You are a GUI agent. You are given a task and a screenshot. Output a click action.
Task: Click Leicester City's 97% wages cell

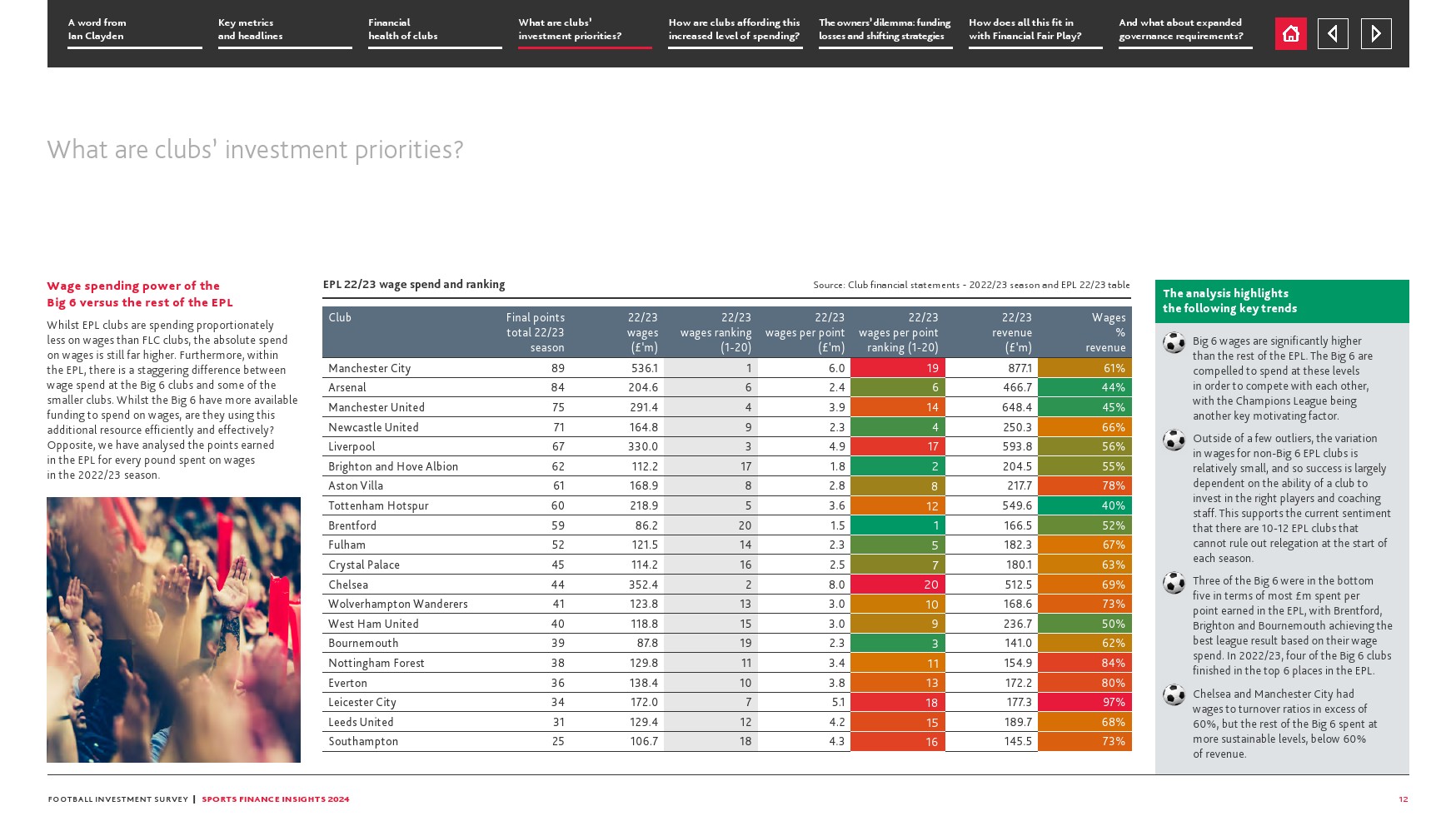(x=1085, y=703)
